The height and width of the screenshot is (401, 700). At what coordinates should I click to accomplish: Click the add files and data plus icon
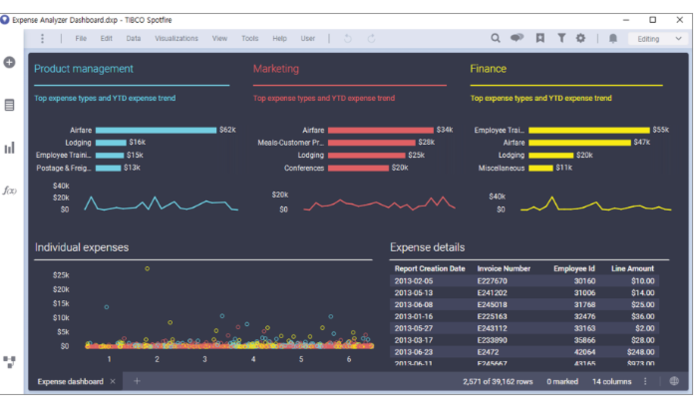pyautogui.click(x=10, y=62)
